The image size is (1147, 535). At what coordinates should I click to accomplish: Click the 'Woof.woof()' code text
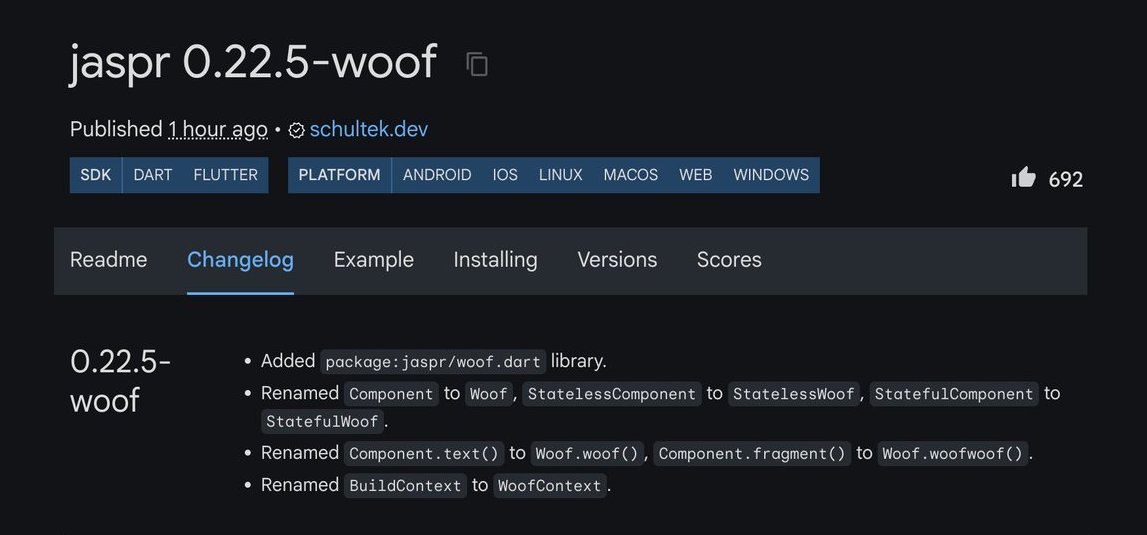[x=587, y=453]
